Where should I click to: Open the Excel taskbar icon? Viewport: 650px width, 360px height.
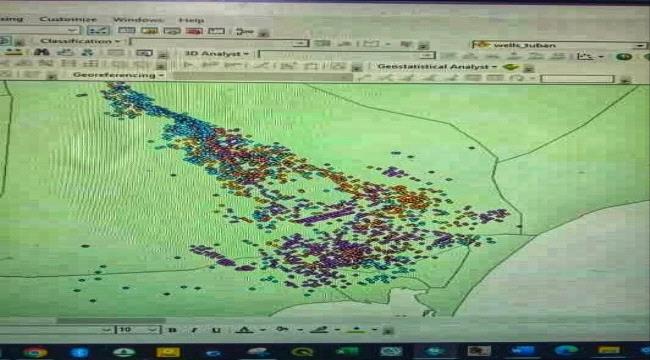point(347,352)
